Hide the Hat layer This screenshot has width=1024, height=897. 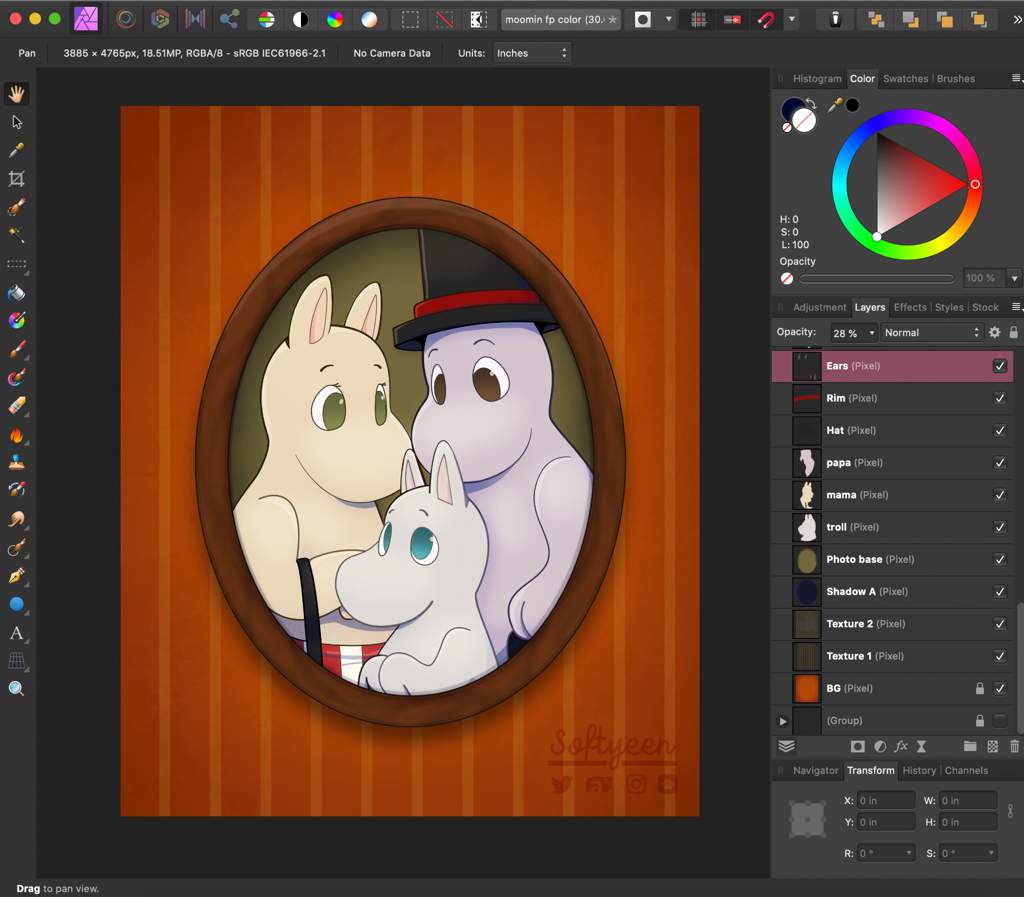(1000, 430)
